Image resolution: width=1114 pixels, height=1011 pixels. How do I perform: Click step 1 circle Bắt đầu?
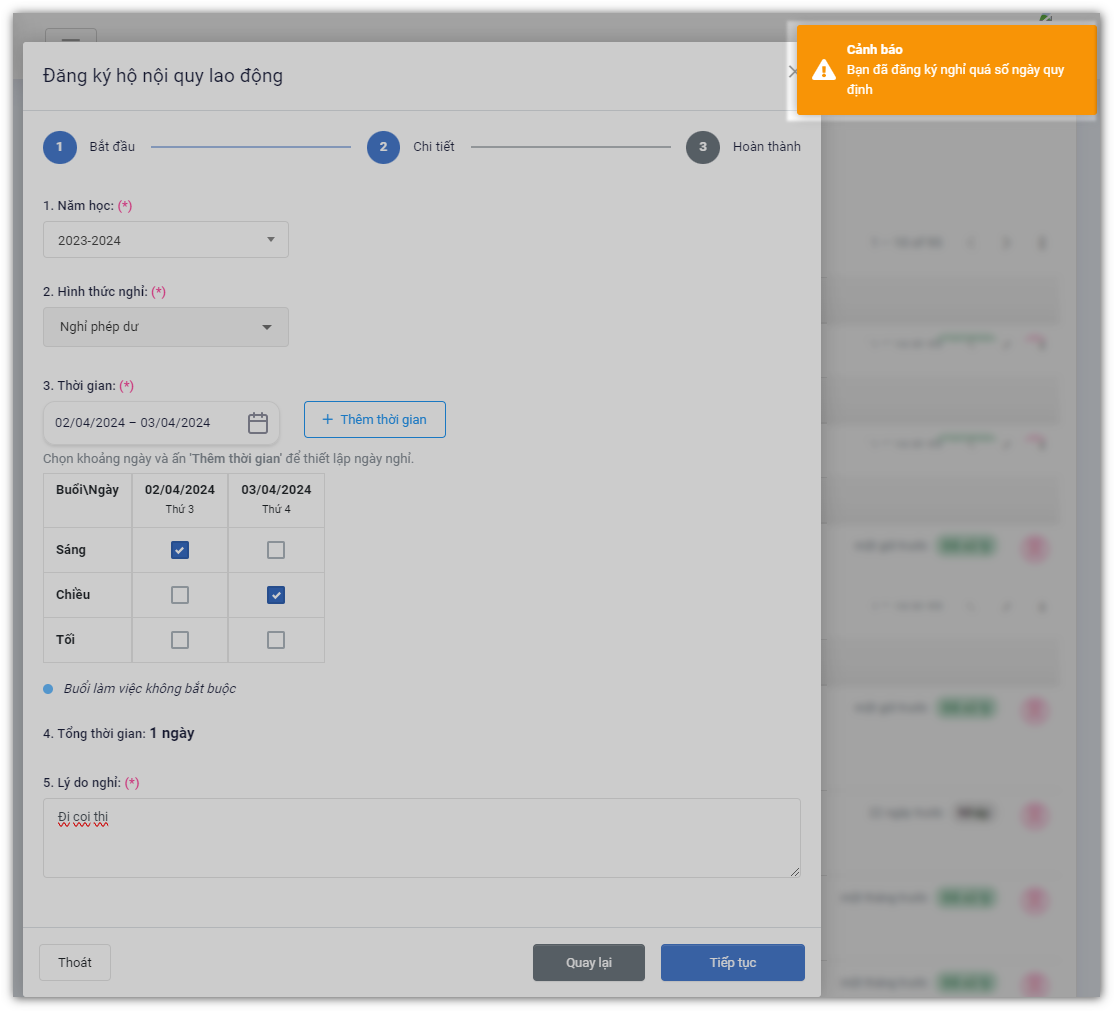point(59,147)
